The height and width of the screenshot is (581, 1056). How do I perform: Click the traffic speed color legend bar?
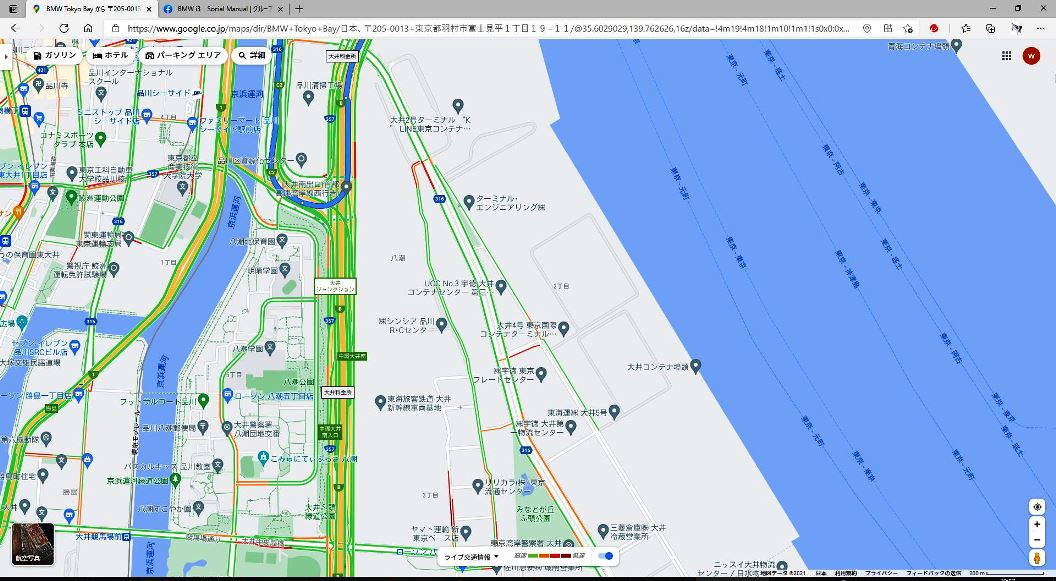550,556
